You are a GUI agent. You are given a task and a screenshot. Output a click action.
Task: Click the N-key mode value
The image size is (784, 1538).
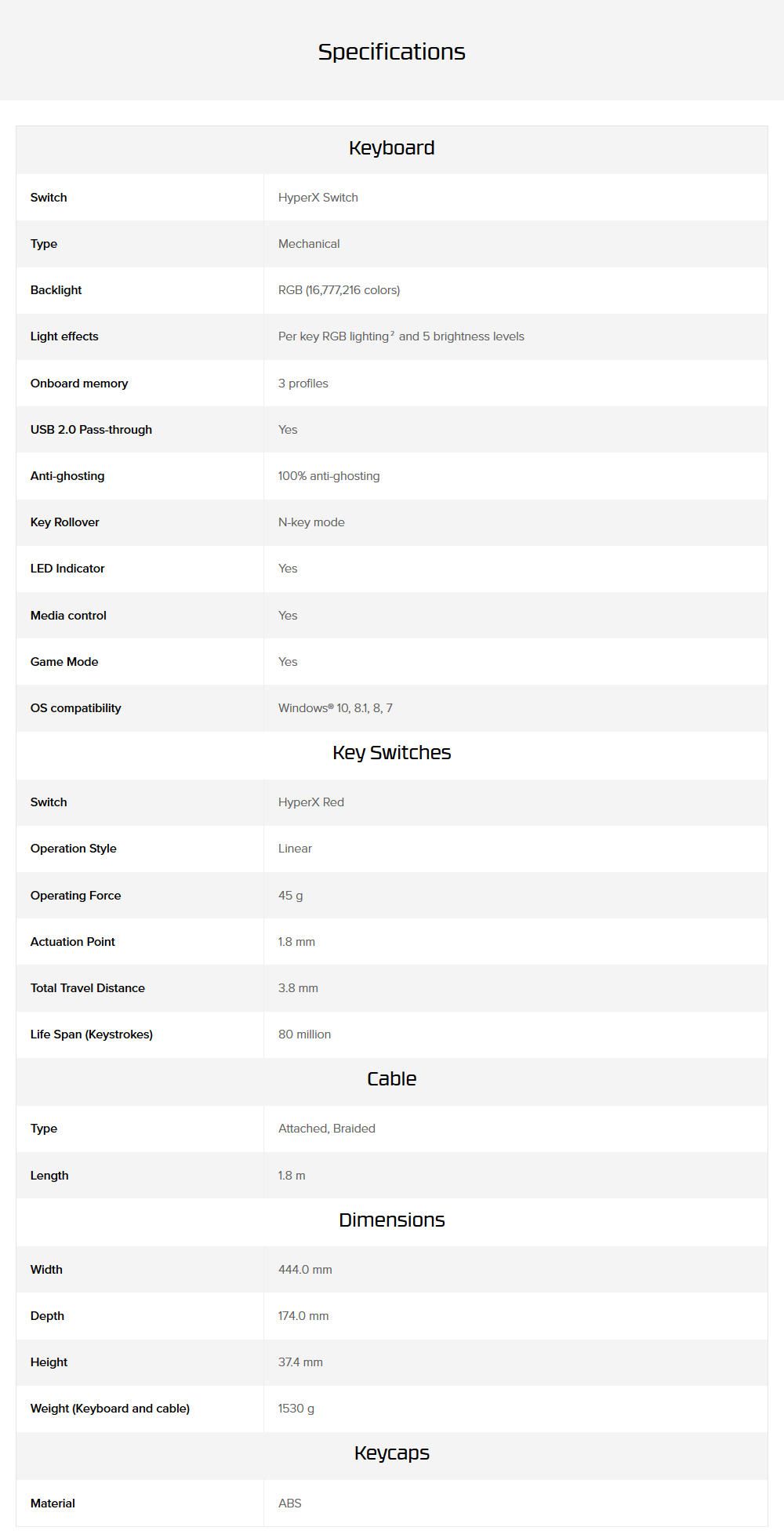tap(311, 522)
